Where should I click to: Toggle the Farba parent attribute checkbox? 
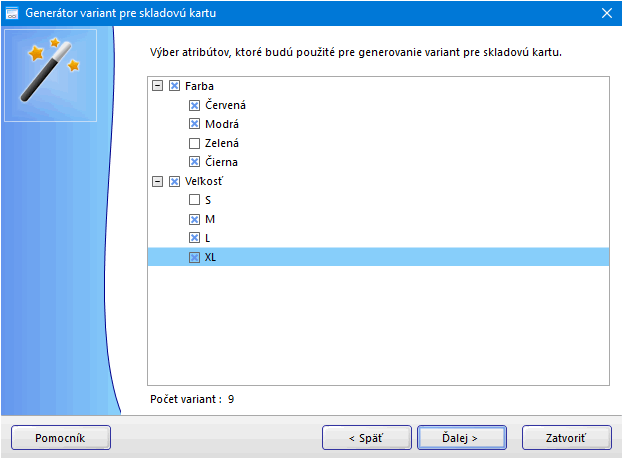pyautogui.click(x=175, y=86)
